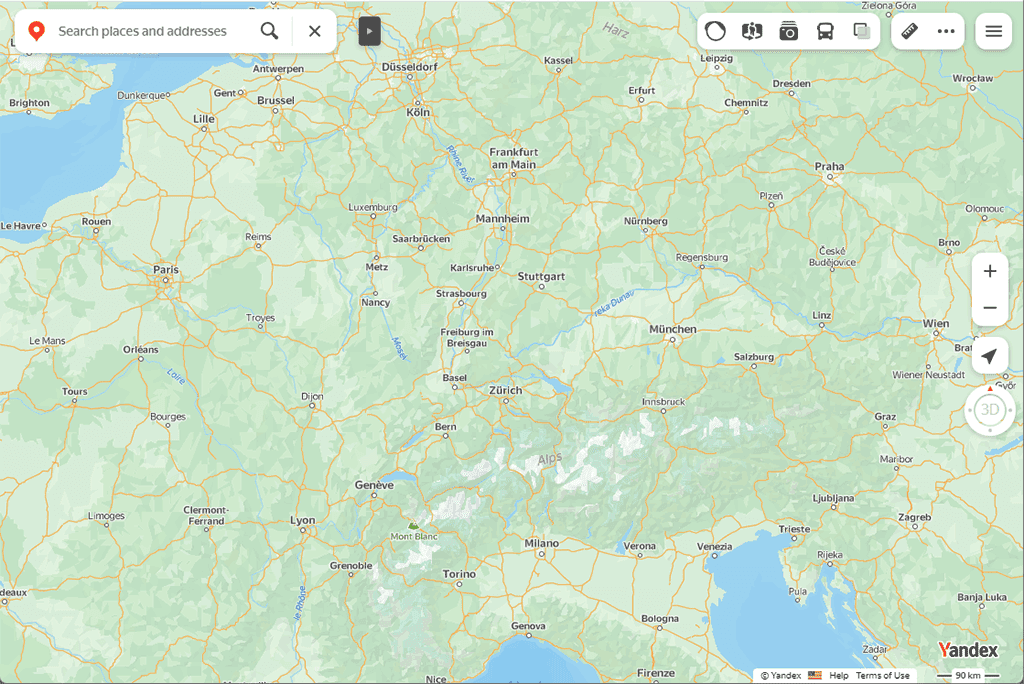Click the Genève city label
Viewport: 1024px width, 684px height.
pos(374,485)
